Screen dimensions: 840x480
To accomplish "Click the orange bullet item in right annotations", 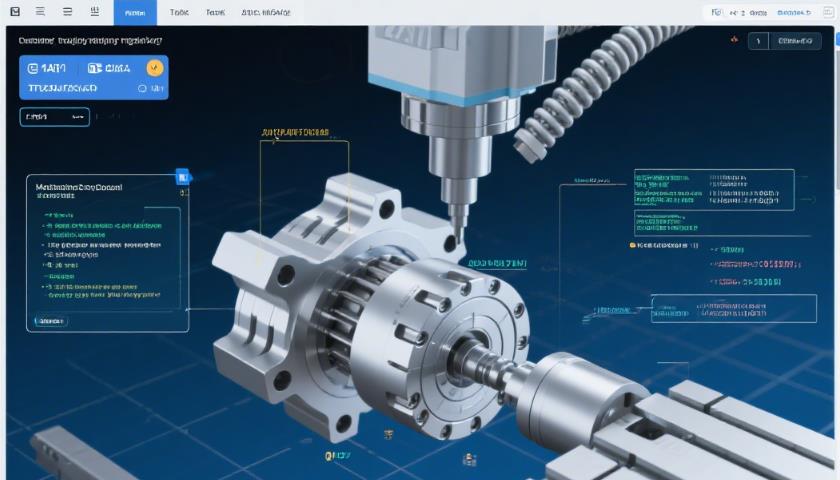I will (664, 245).
